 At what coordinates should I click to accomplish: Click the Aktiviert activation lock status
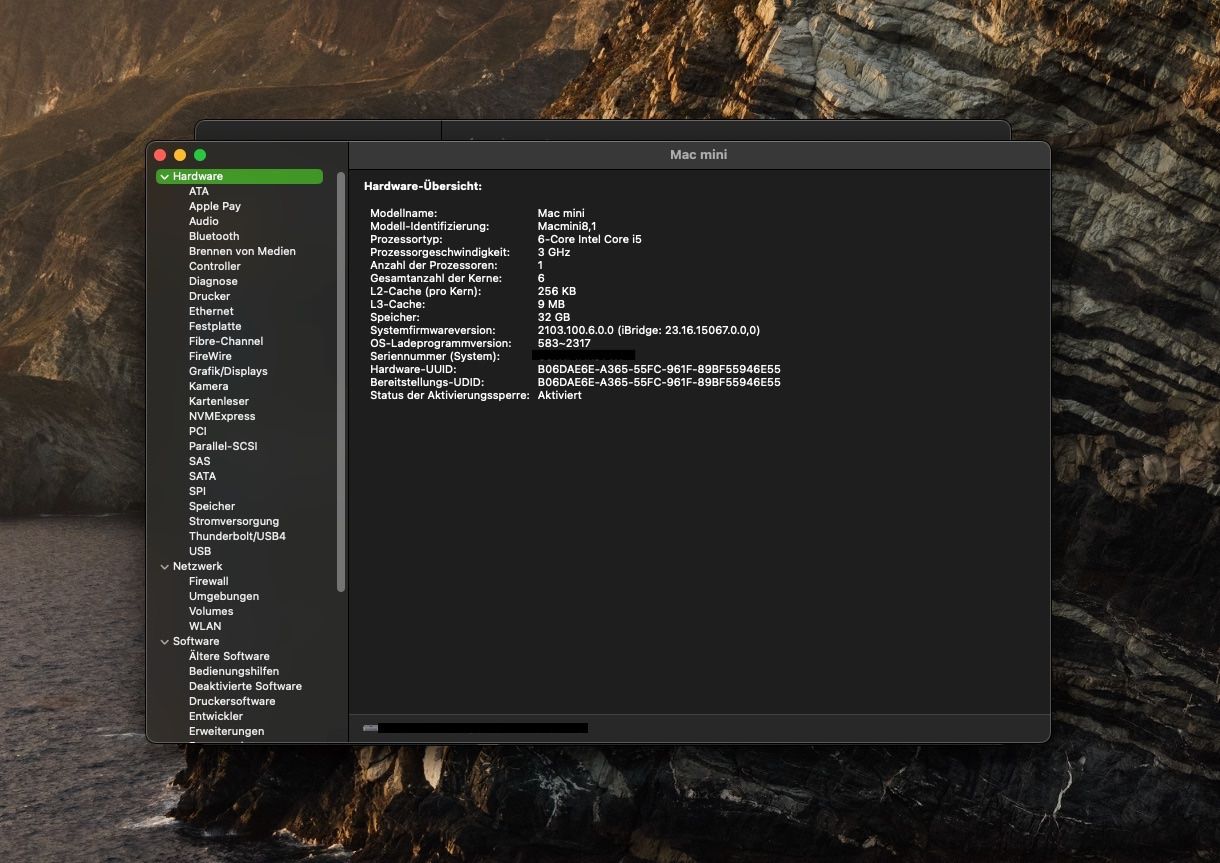coord(560,395)
